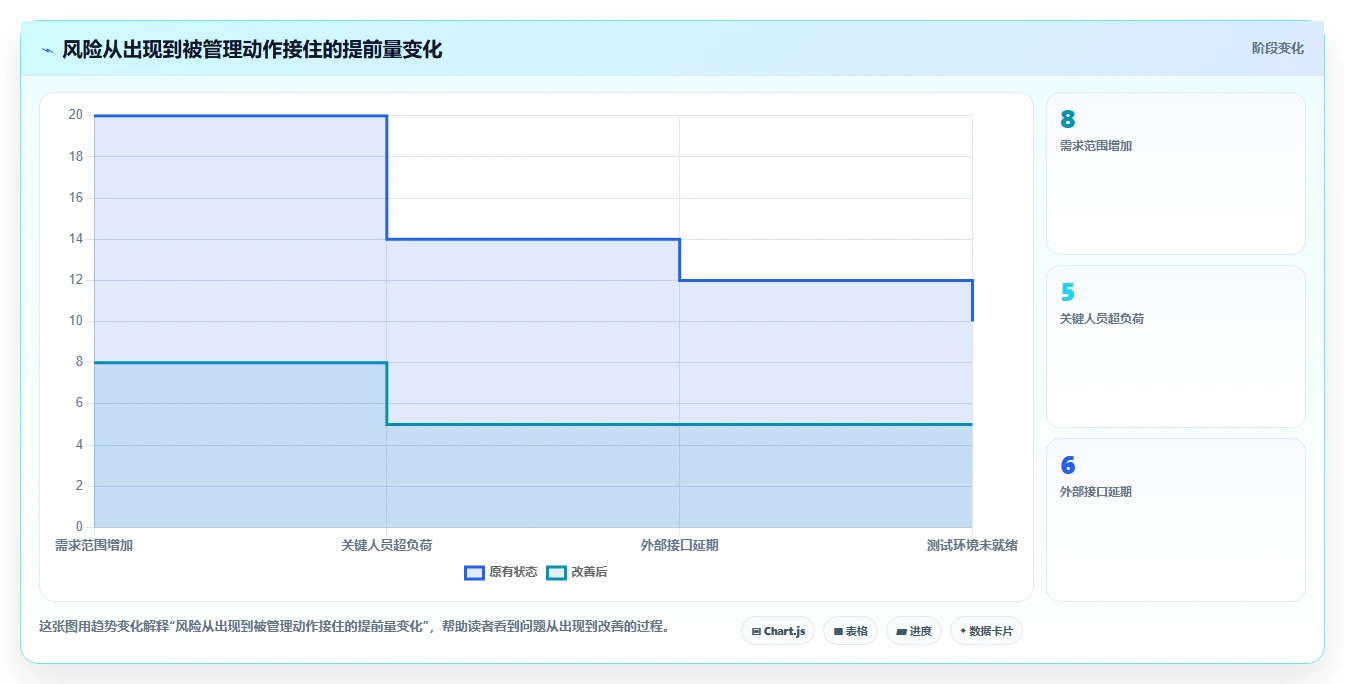1345x684 pixels.
Task: Click the y-axis value 2
Action: click(79, 486)
